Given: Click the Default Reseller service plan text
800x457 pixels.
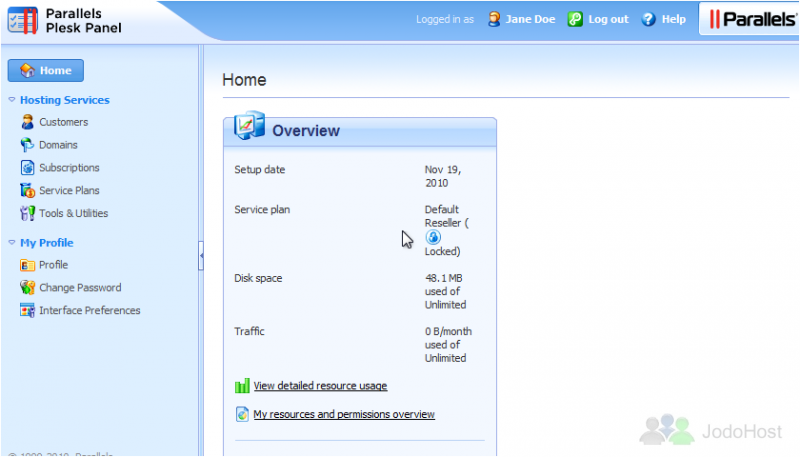Looking at the screenshot, I should coord(446,216).
